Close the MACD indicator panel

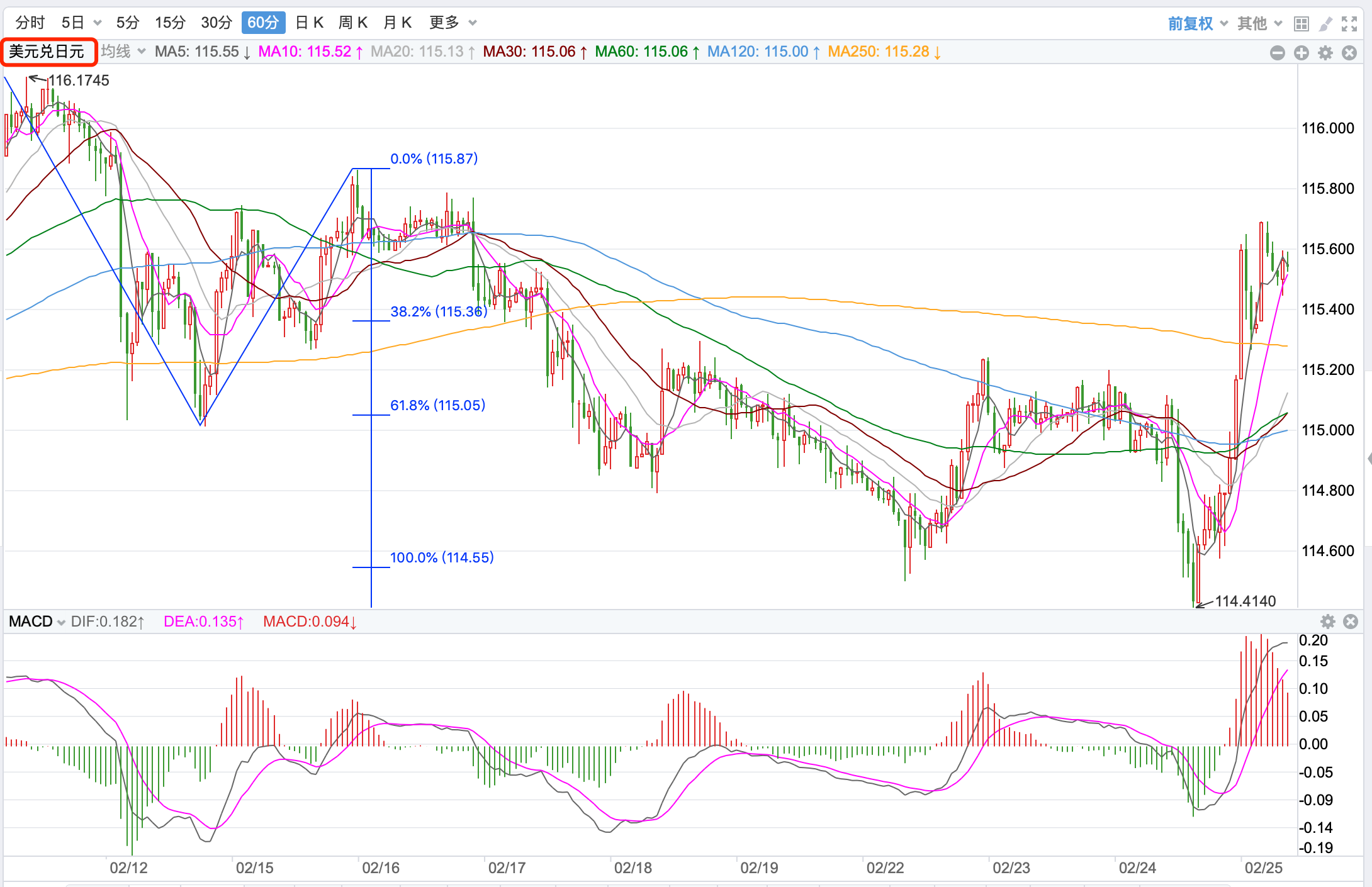pyautogui.click(x=1350, y=622)
